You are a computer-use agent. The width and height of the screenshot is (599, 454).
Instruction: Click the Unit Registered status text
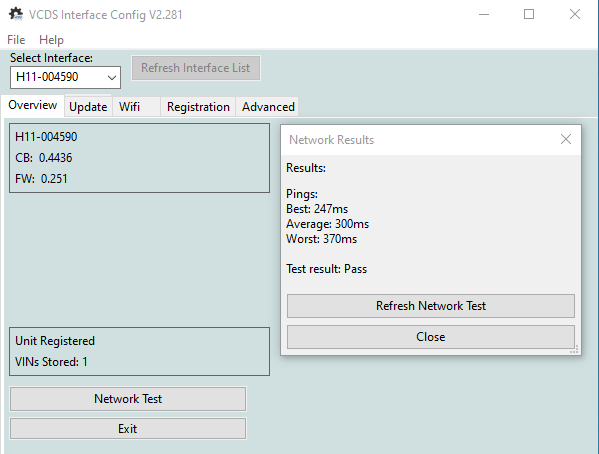(x=55, y=340)
